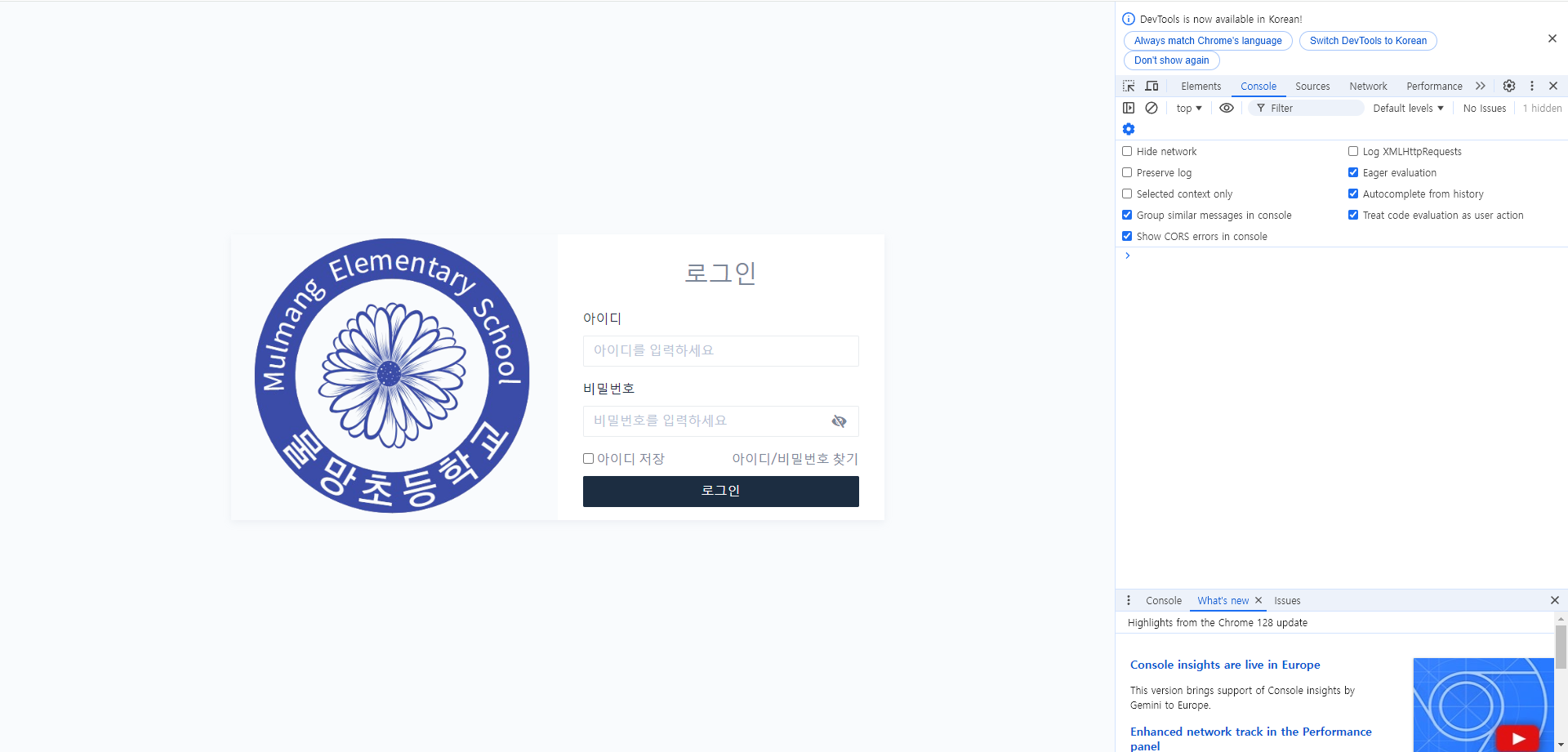Screen dimensions: 1568x752
Task: Click the blue console settings gear
Action: (1129, 129)
